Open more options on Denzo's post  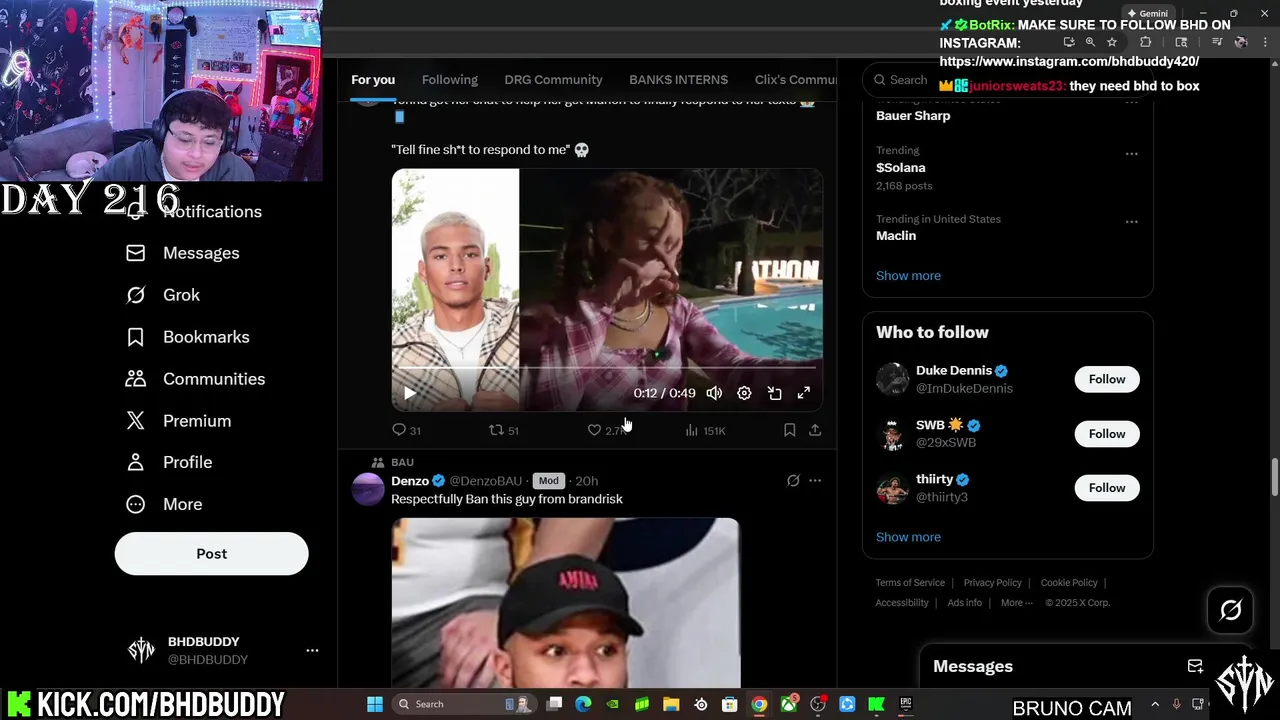815,481
